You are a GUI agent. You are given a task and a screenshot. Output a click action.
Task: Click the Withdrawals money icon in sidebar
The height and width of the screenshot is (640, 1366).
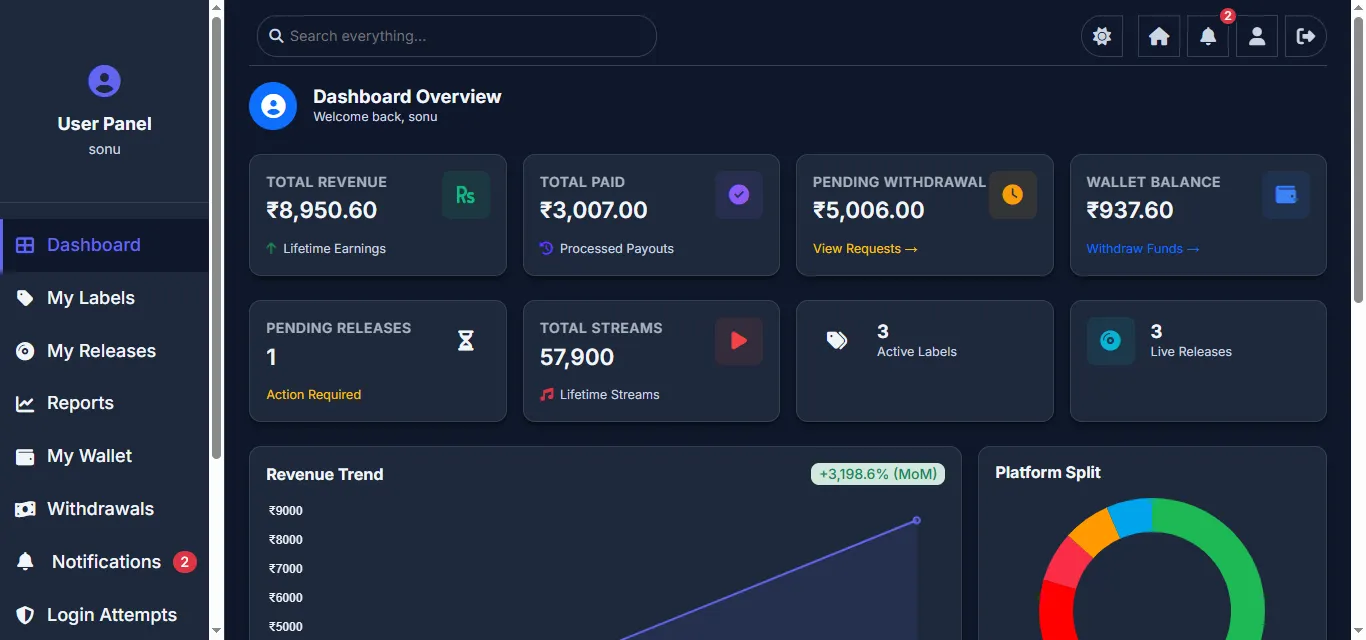coord(25,509)
